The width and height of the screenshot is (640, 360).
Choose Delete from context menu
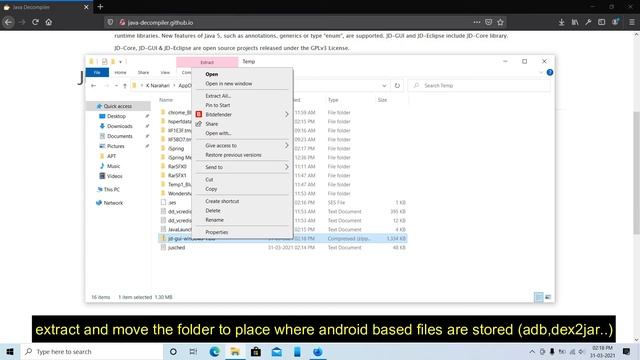[x=213, y=211]
